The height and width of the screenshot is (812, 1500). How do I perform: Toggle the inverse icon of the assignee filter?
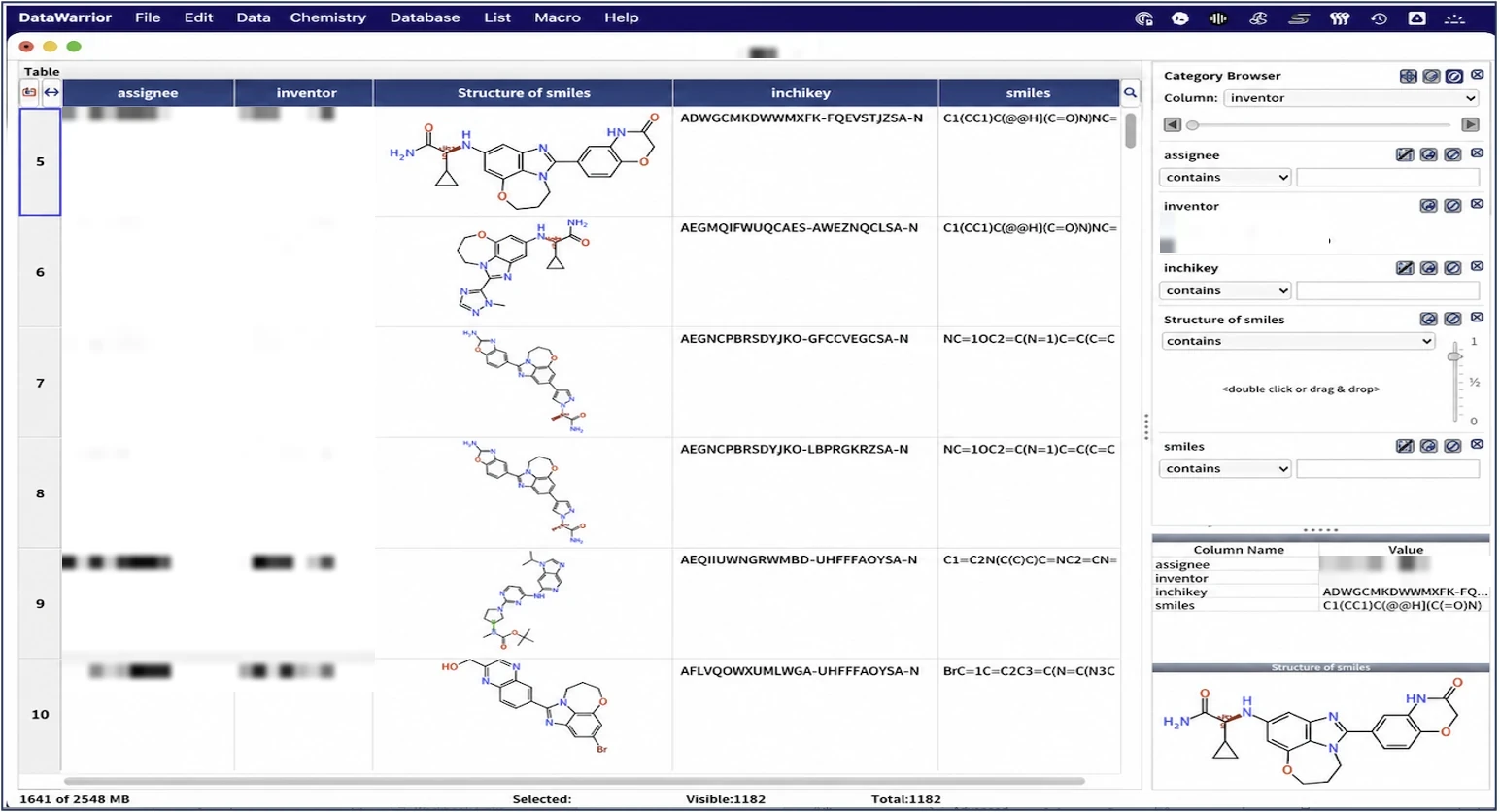coord(1428,154)
